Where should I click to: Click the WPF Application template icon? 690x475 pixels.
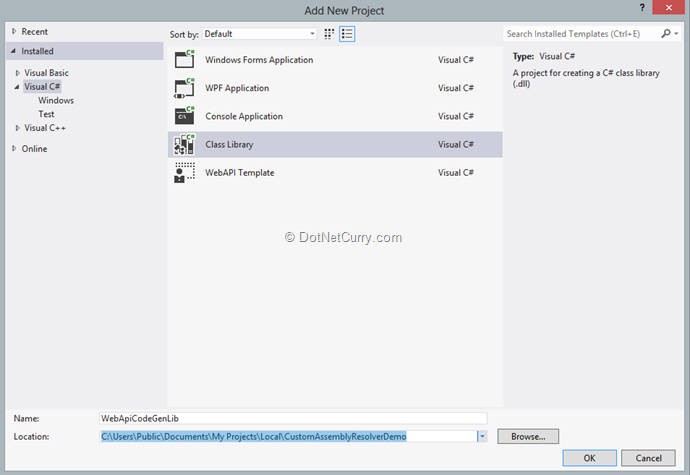tap(185, 88)
